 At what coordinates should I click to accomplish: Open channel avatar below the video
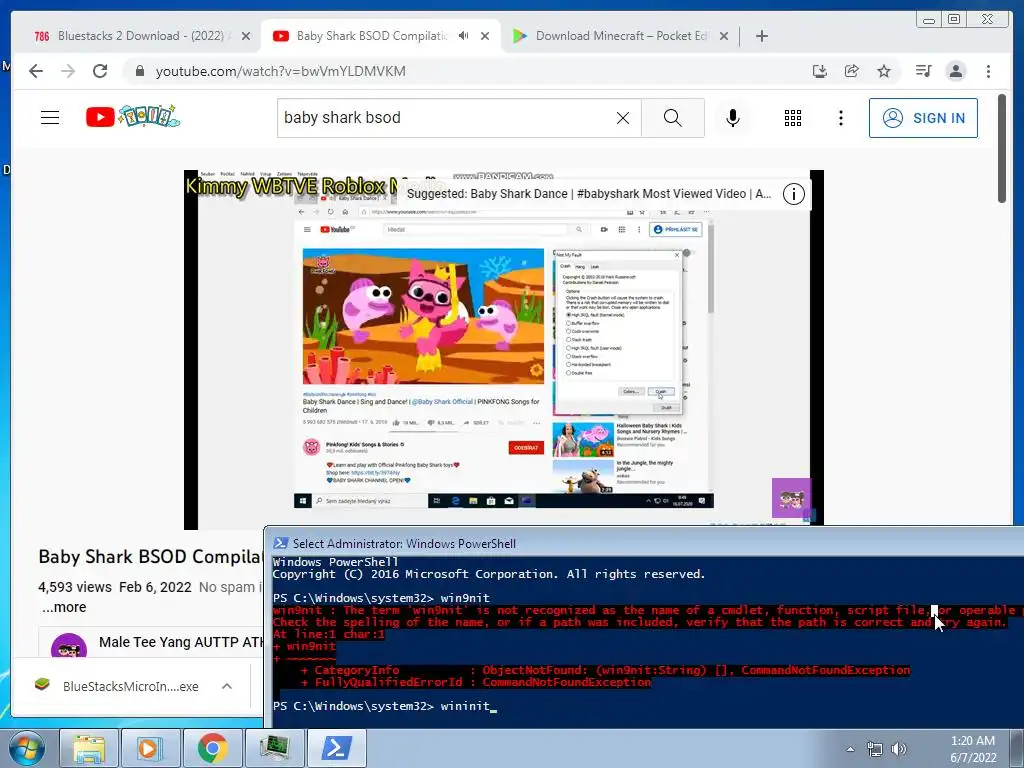pos(69,645)
